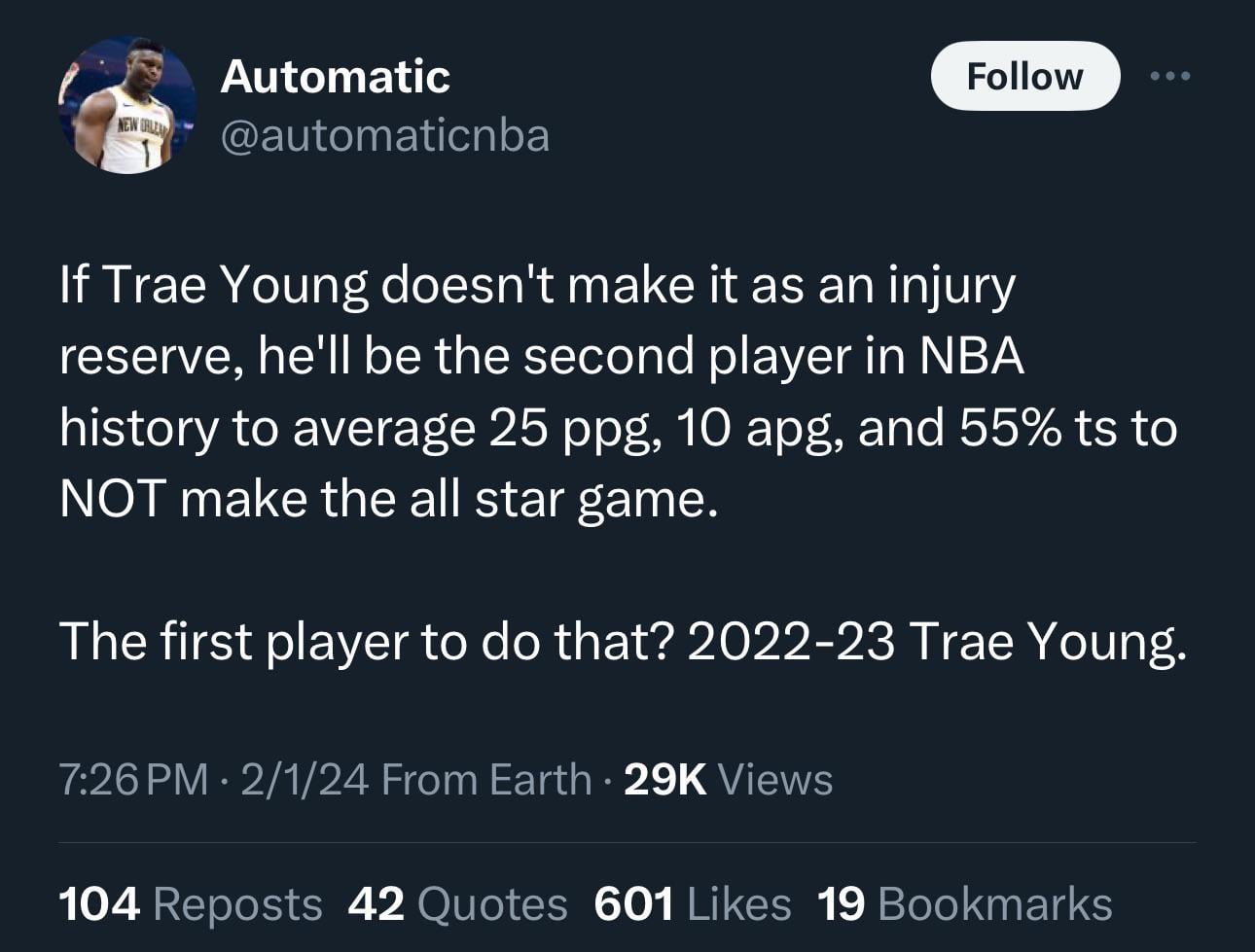Open the three-dot more options menu
This screenshot has height=952, width=1255.
(x=1168, y=76)
